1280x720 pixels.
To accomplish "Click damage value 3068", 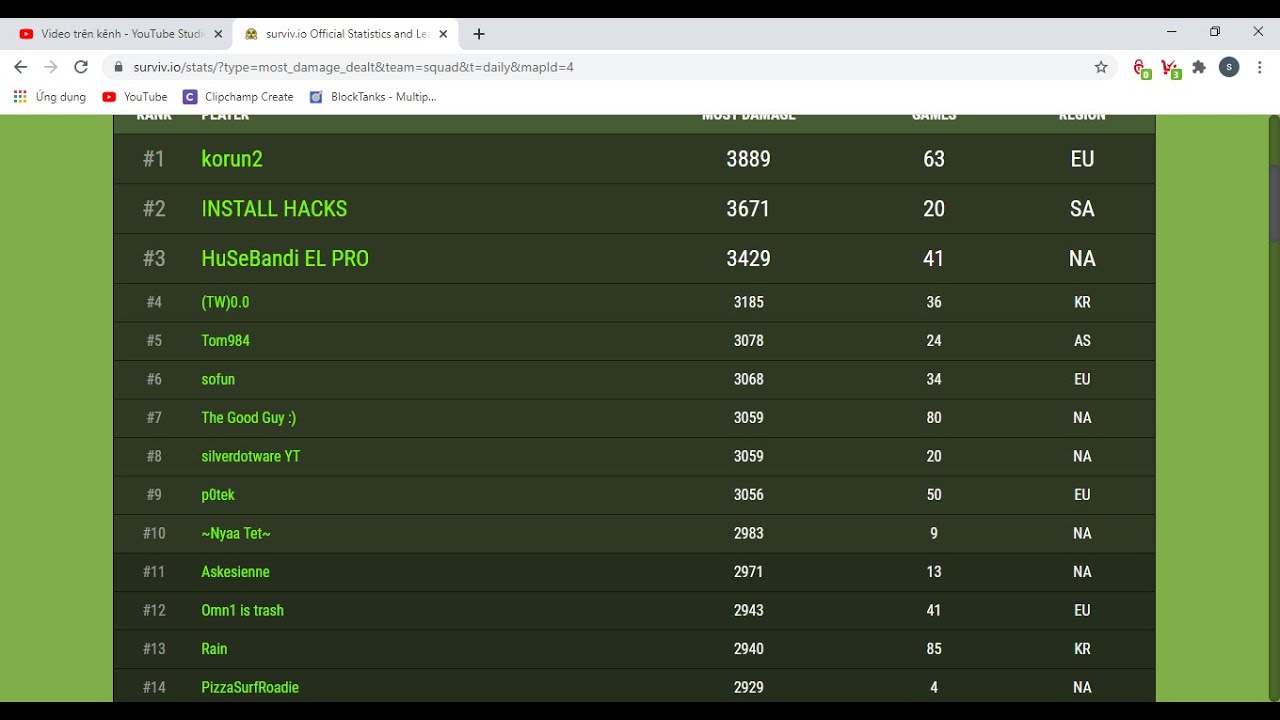I will 748,379.
